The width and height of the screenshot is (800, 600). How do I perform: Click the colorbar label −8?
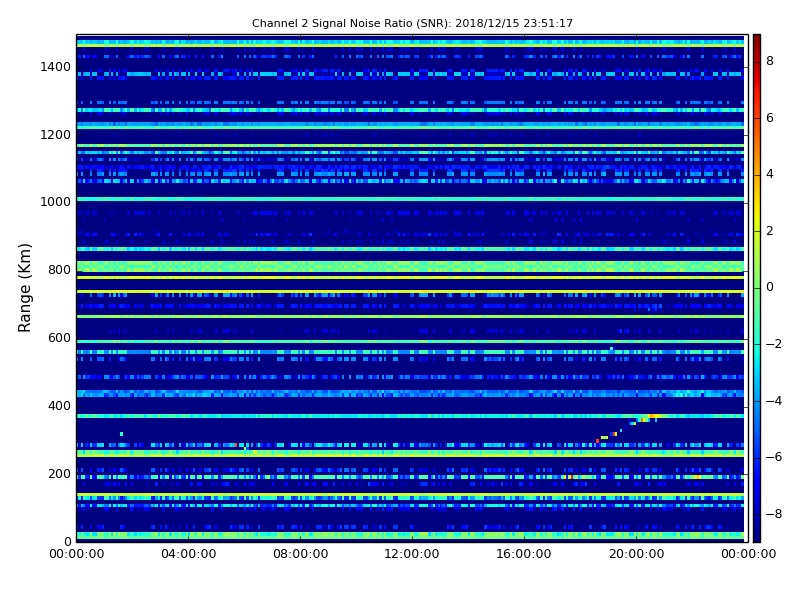(x=774, y=514)
